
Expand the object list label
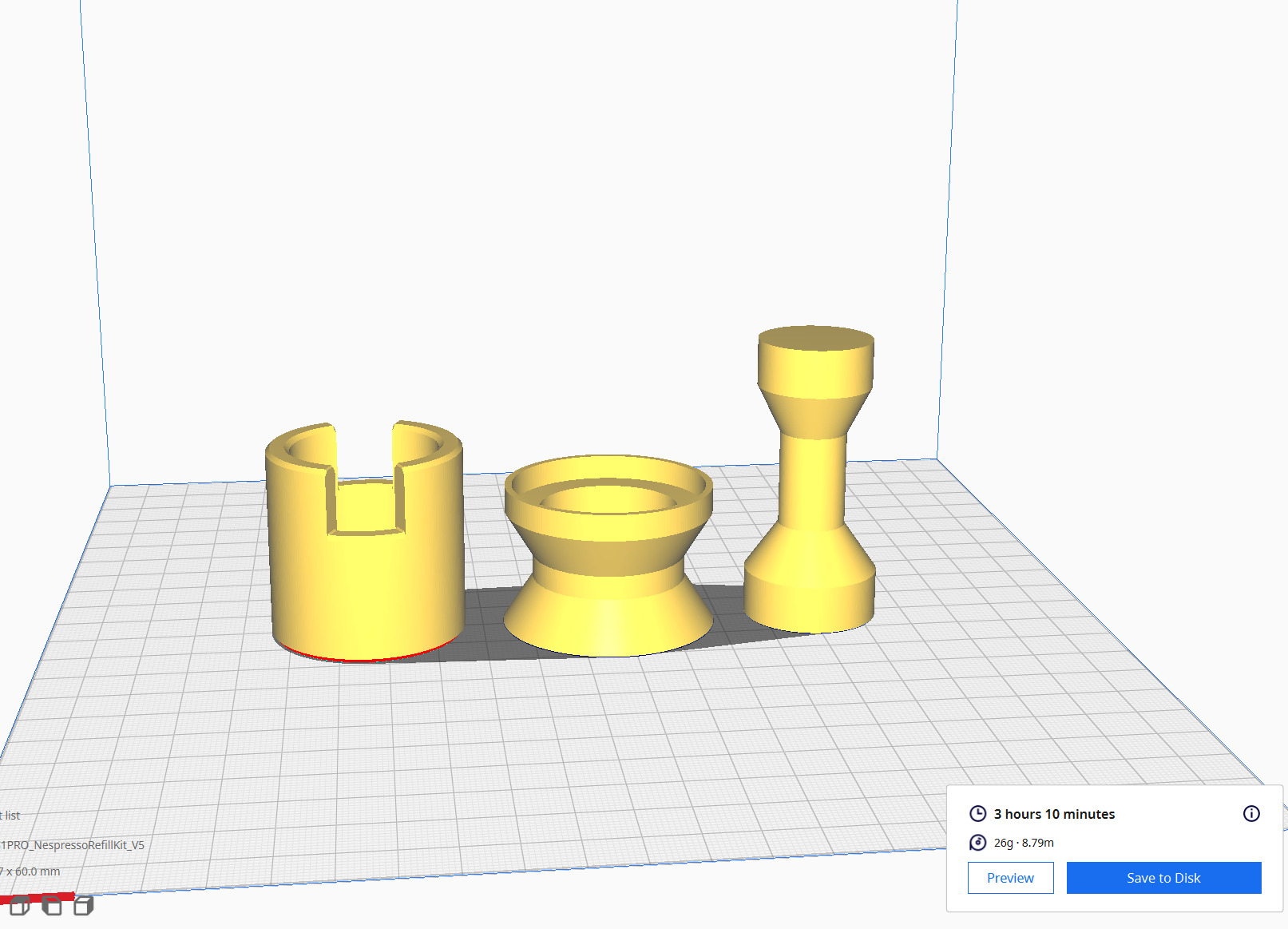(10, 816)
